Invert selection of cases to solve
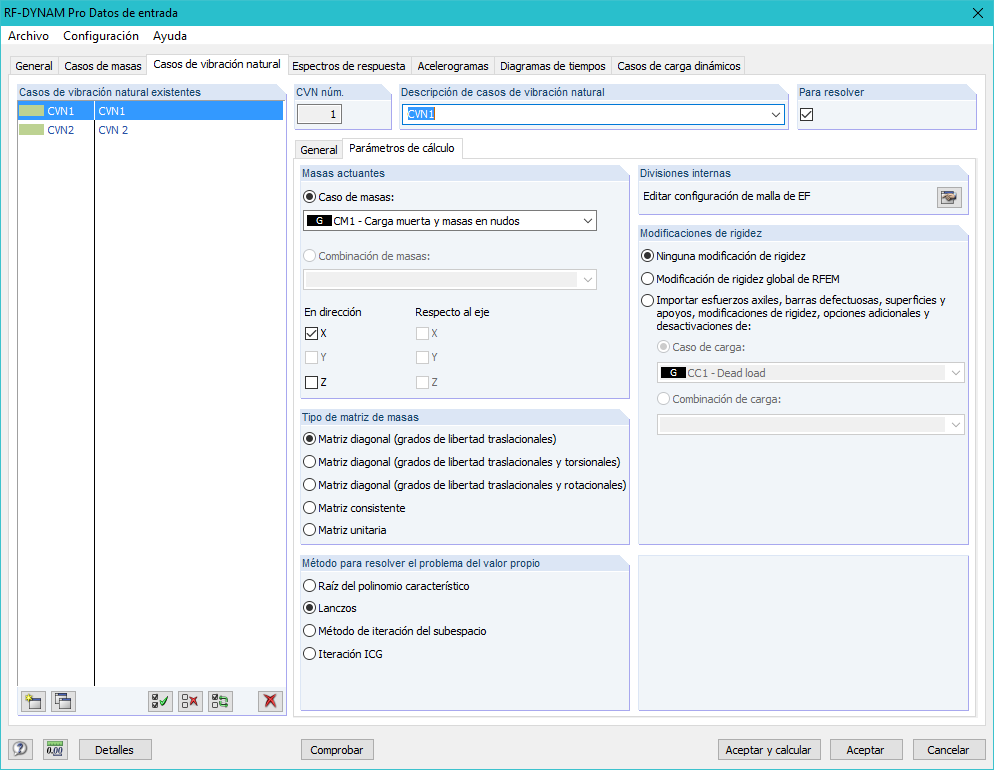994x770 pixels. click(221, 701)
